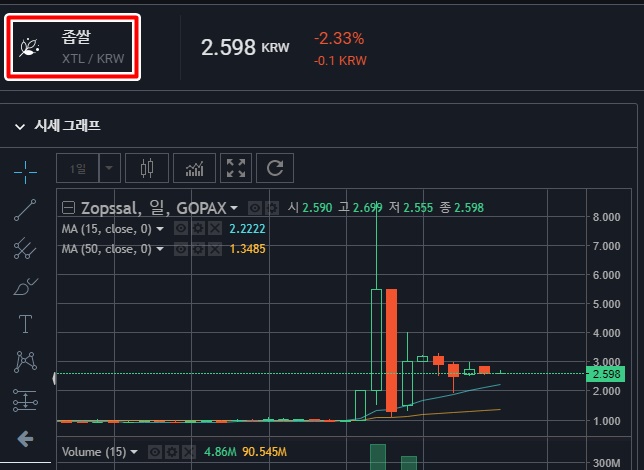Click the 300M volume axis label

[x=607, y=463]
